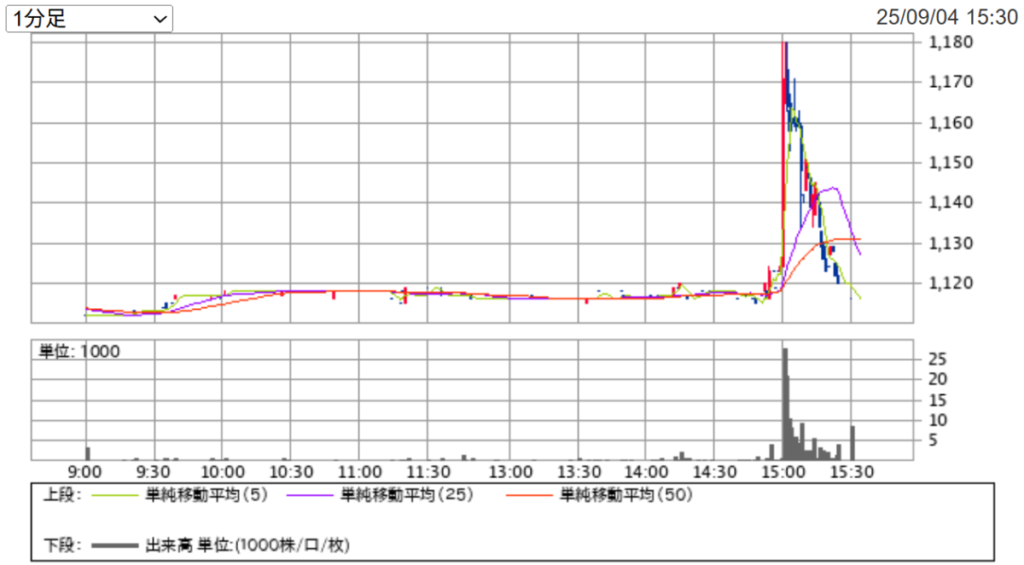Viewport: 1024px width, 565px height.
Task: Click the purple line swatch for 25-period average
Action: 310,496
